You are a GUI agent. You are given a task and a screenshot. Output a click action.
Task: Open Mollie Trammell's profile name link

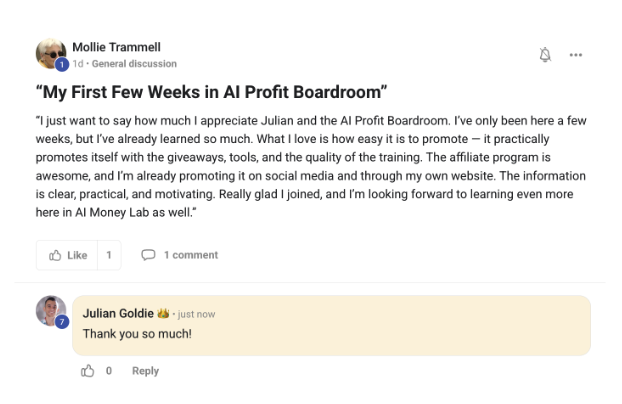[x=116, y=47]
